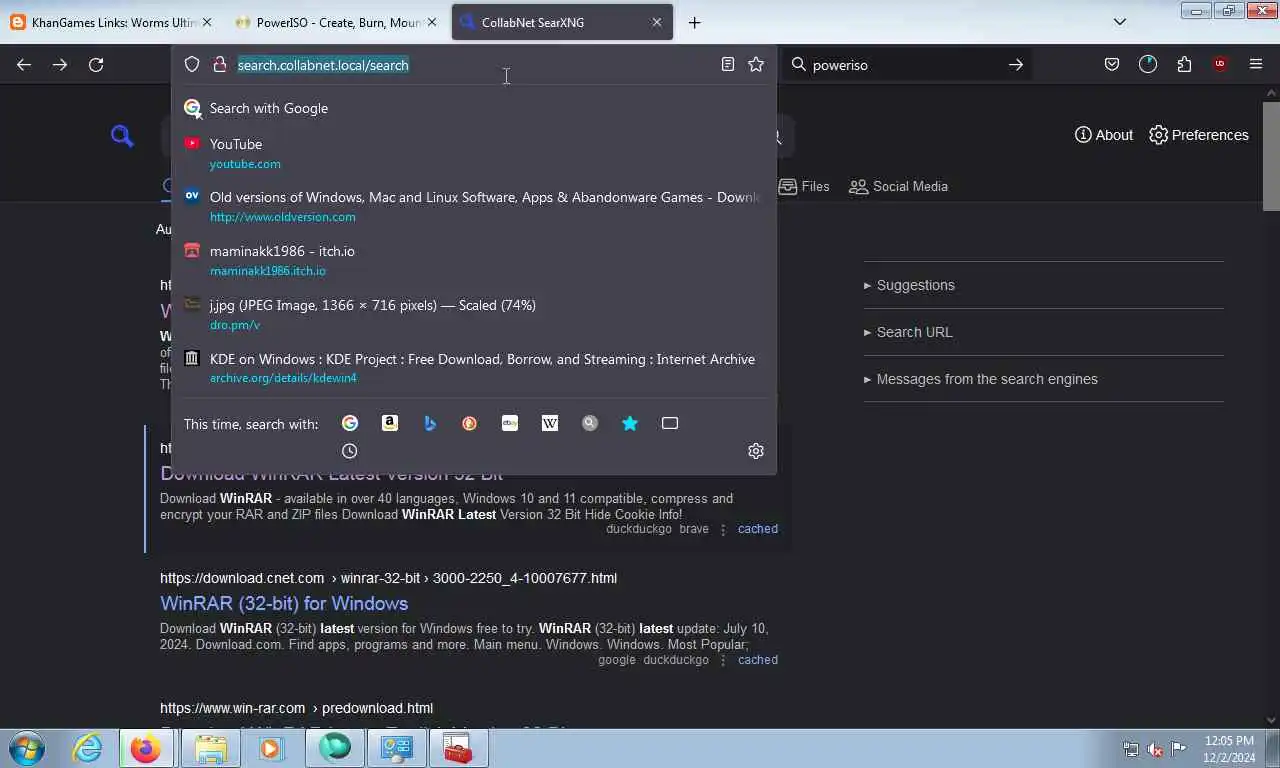The height and width of the screenshot is (768, 1280).
Task: Search bookmarks using the blue star icon
Action: tap(630, 424)
